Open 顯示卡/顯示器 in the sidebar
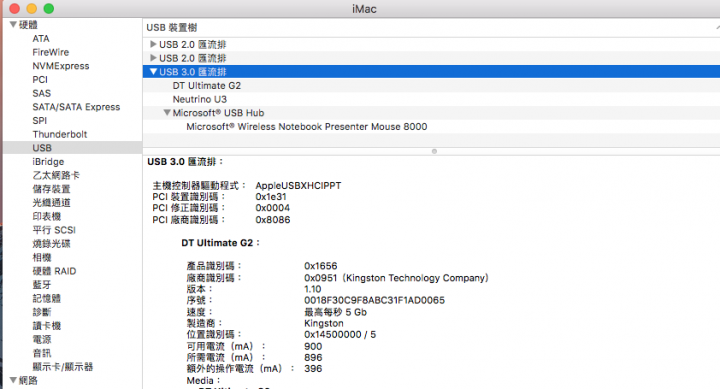Screen dimensions: 720x389 coord(62,367)
